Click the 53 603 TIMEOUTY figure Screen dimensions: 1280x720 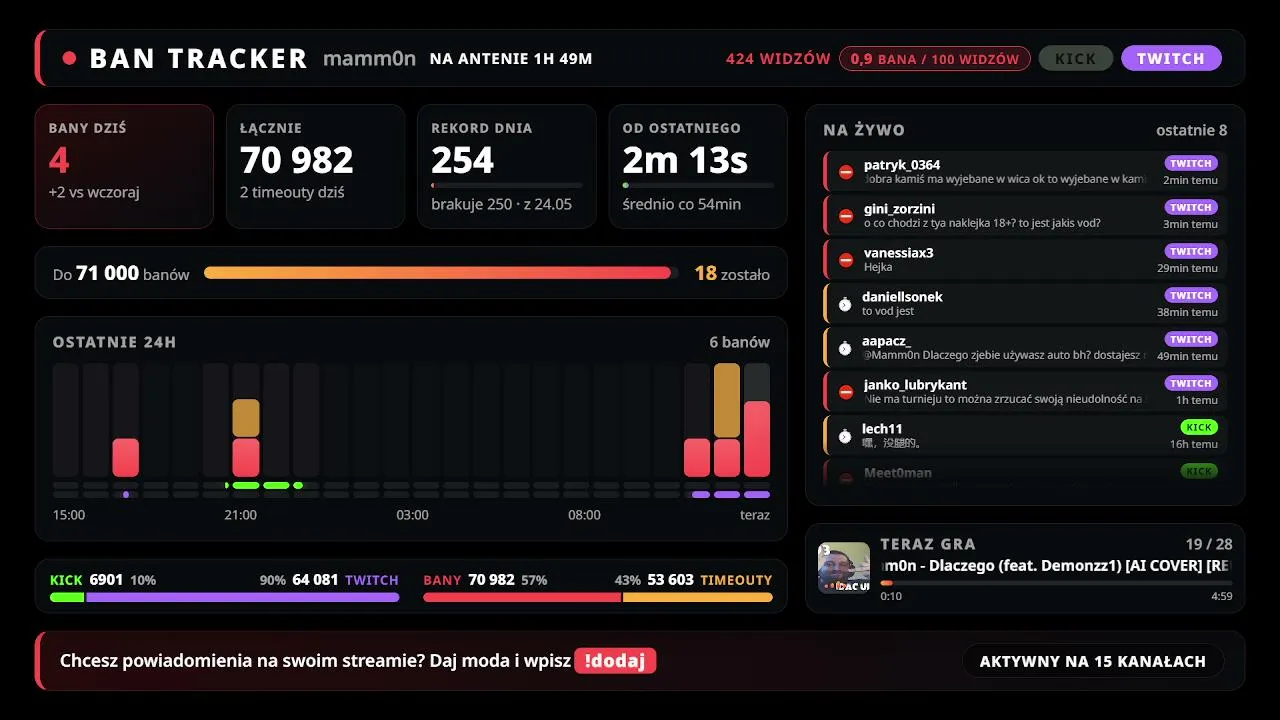point(710,580)
